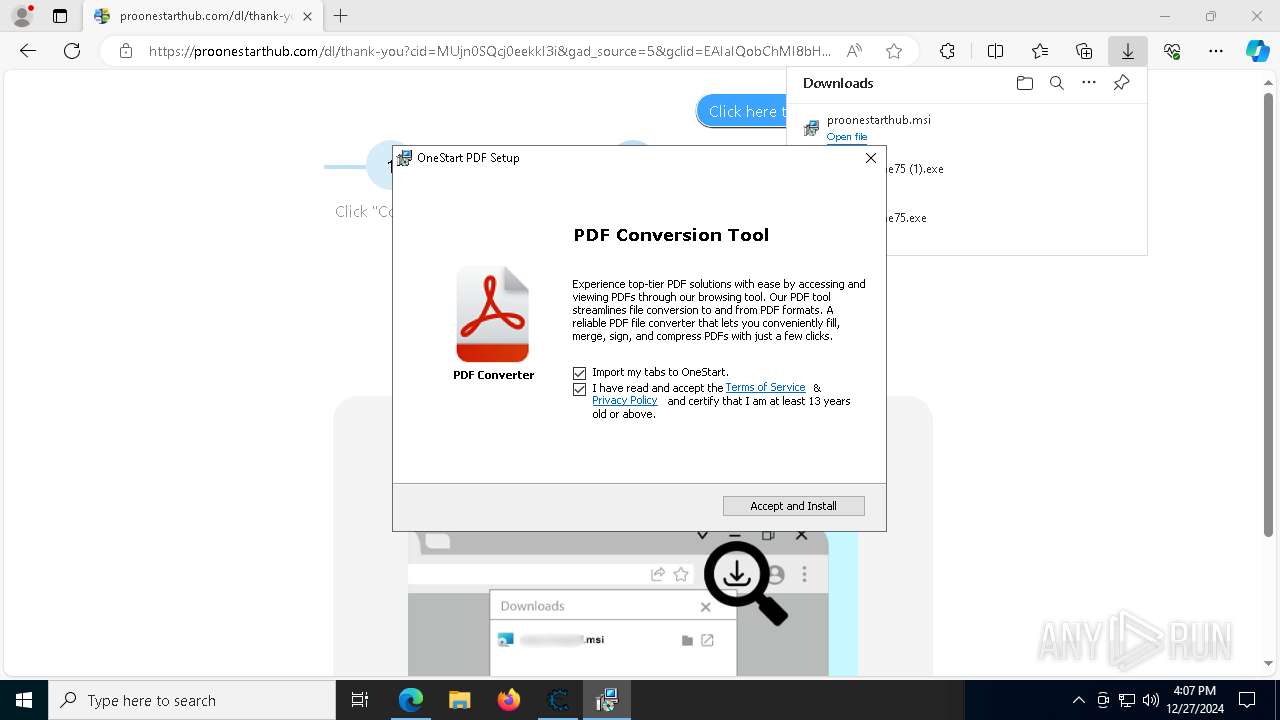This screenshot has width=1280, height=720.
Task: Open Microsoft Edge from the taskbar
Action: pos(411,700)
